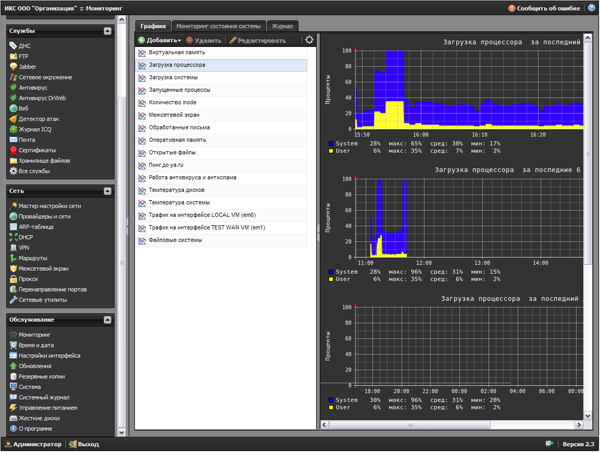Click the help question mark icon
The image size is (600, 452).
pos(591,7)
